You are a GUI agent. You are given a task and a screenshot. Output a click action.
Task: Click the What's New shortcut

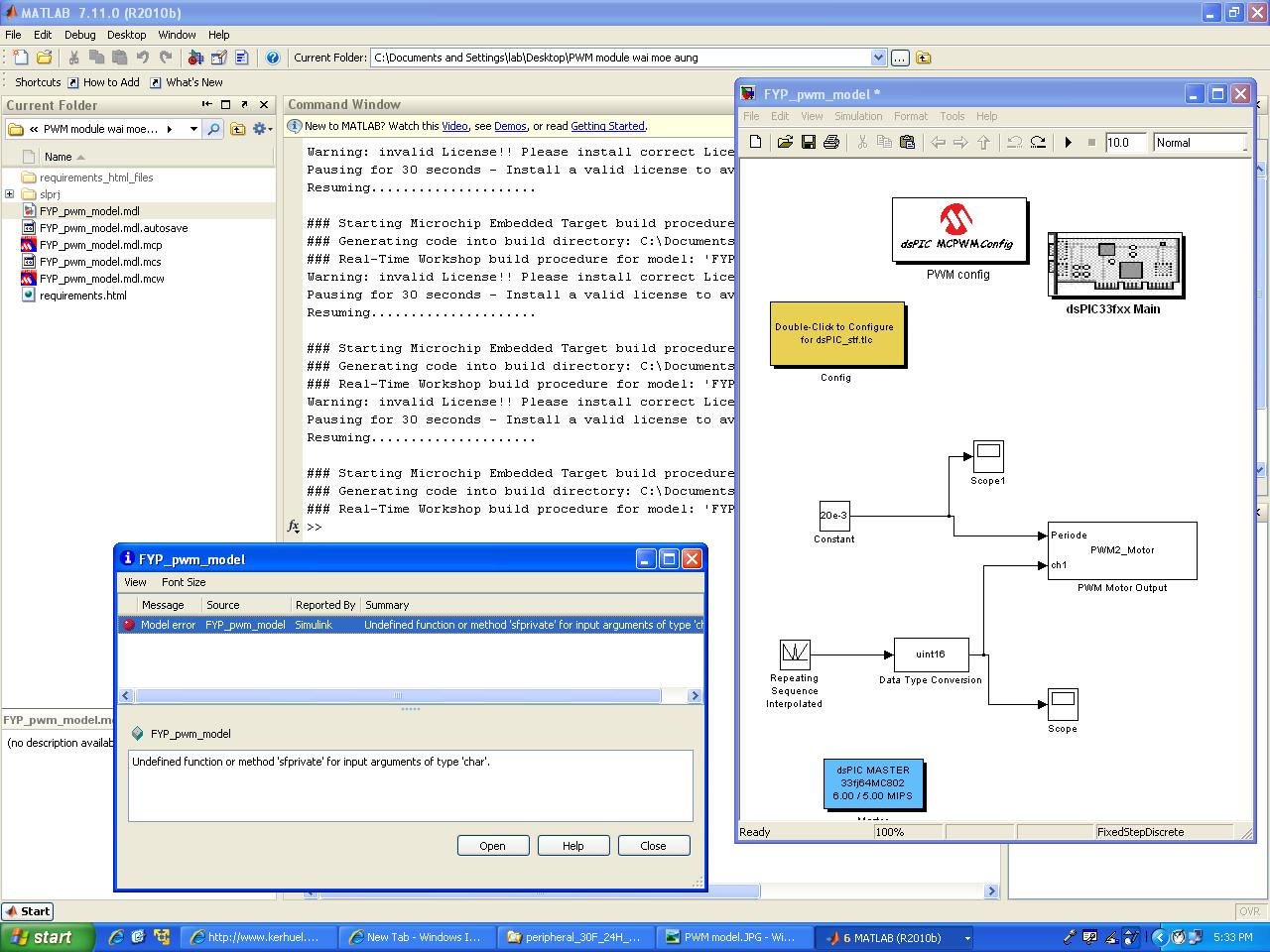186,82
